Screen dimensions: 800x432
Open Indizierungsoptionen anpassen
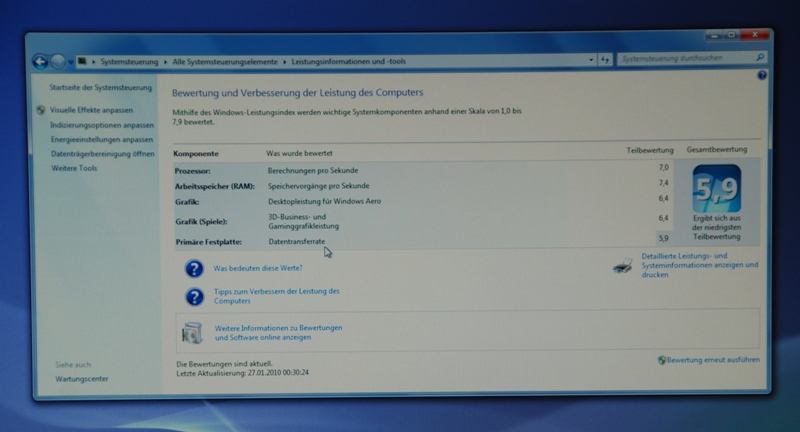click(102, 125)
